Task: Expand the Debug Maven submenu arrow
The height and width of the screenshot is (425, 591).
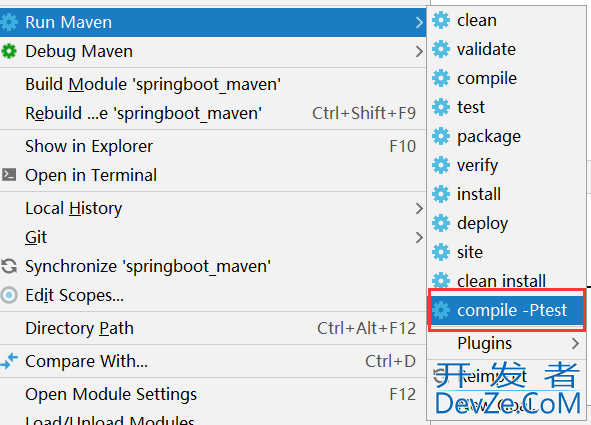Action: click(419, 51)
